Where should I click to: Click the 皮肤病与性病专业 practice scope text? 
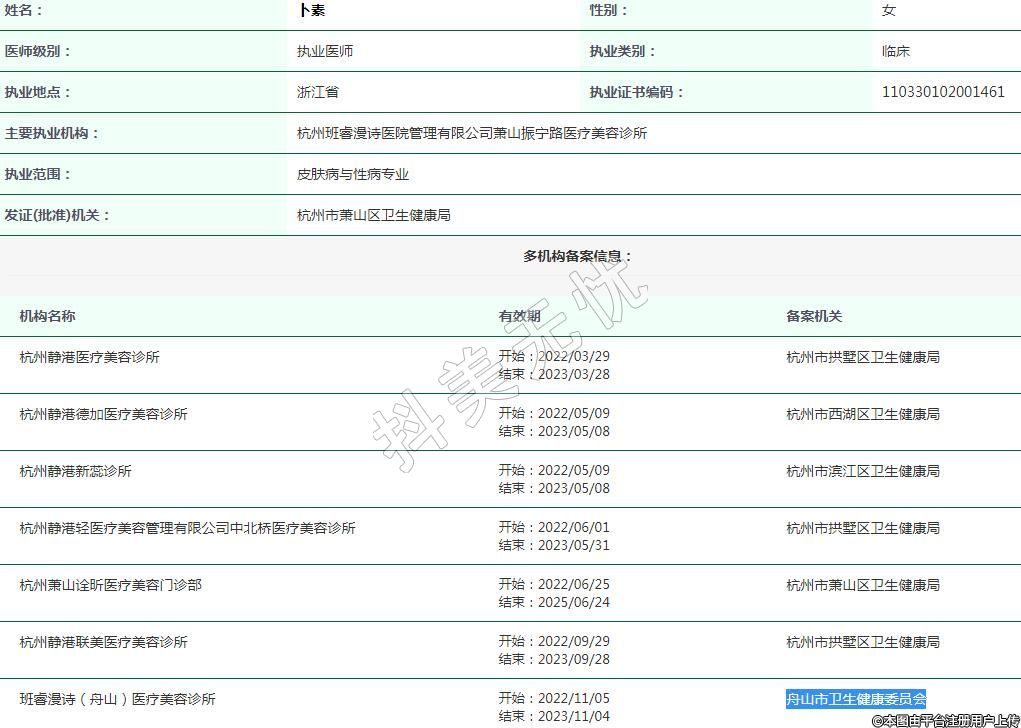[x=352, y=174]
